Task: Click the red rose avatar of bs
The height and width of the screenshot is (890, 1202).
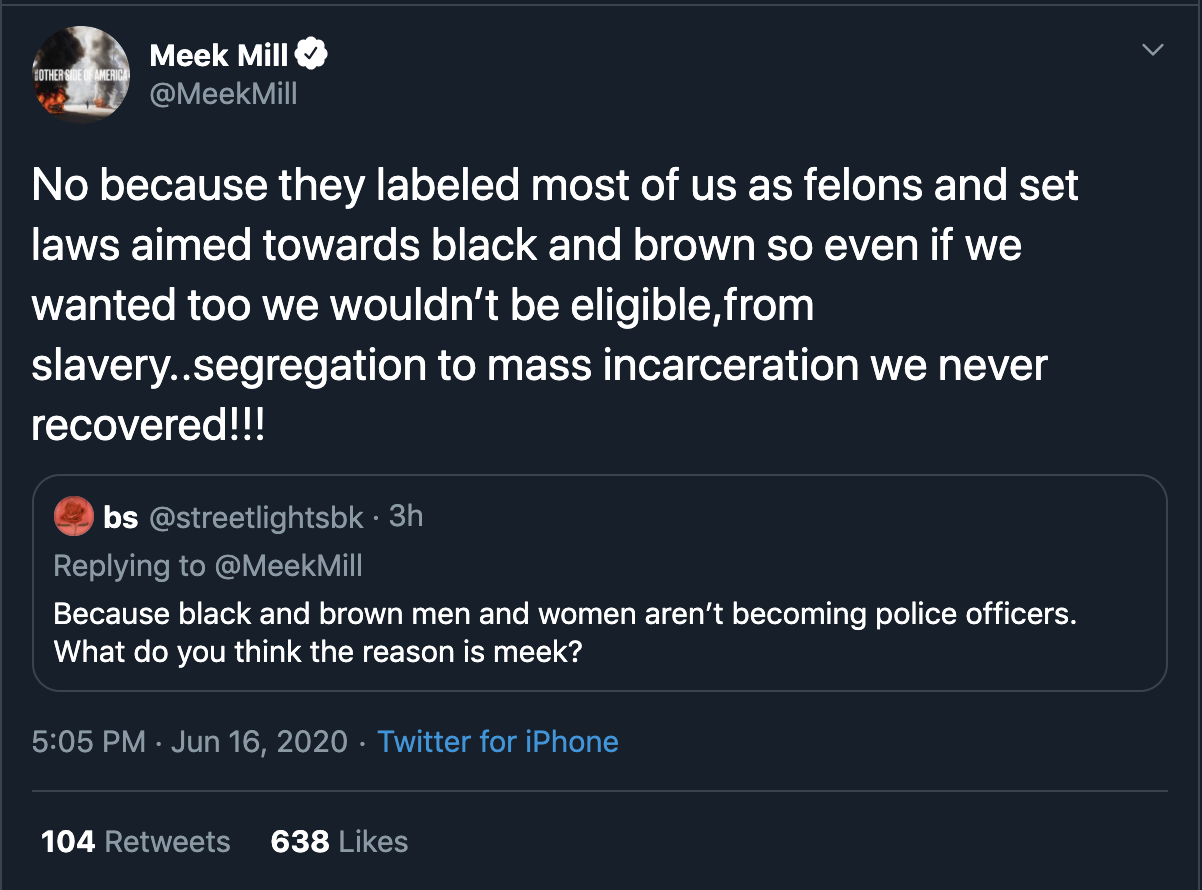Action: coord(73,516)
